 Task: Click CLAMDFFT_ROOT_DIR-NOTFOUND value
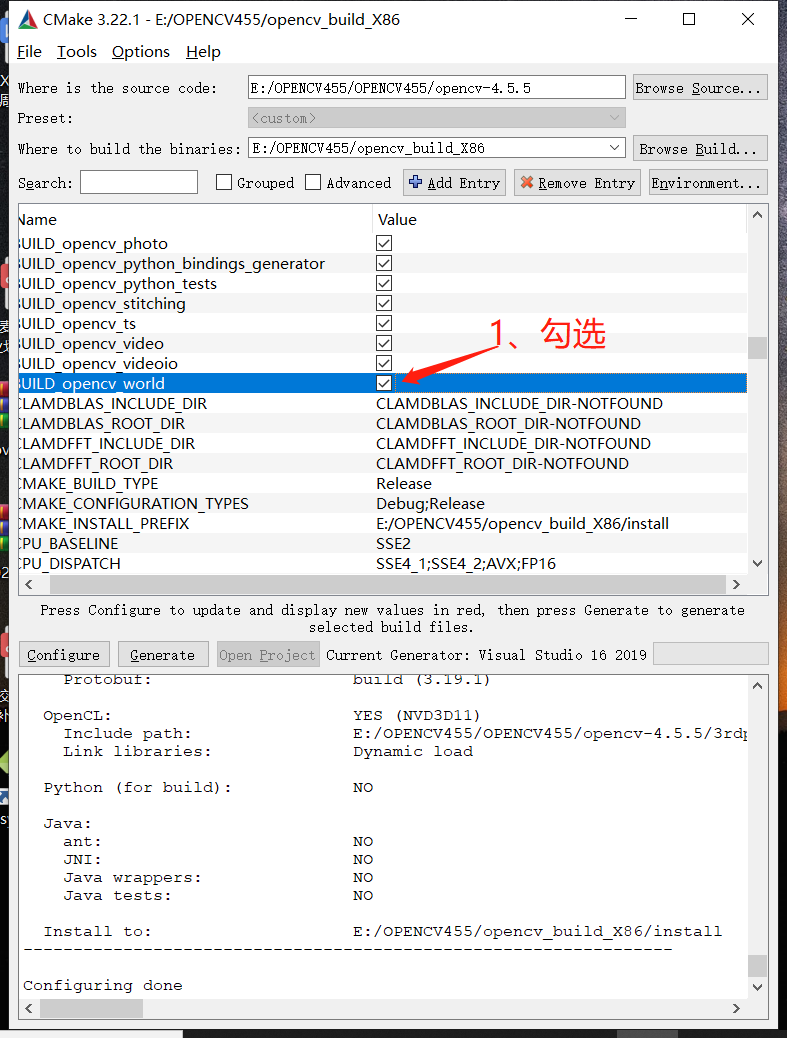pyautogui.click(x=502, y=463)
